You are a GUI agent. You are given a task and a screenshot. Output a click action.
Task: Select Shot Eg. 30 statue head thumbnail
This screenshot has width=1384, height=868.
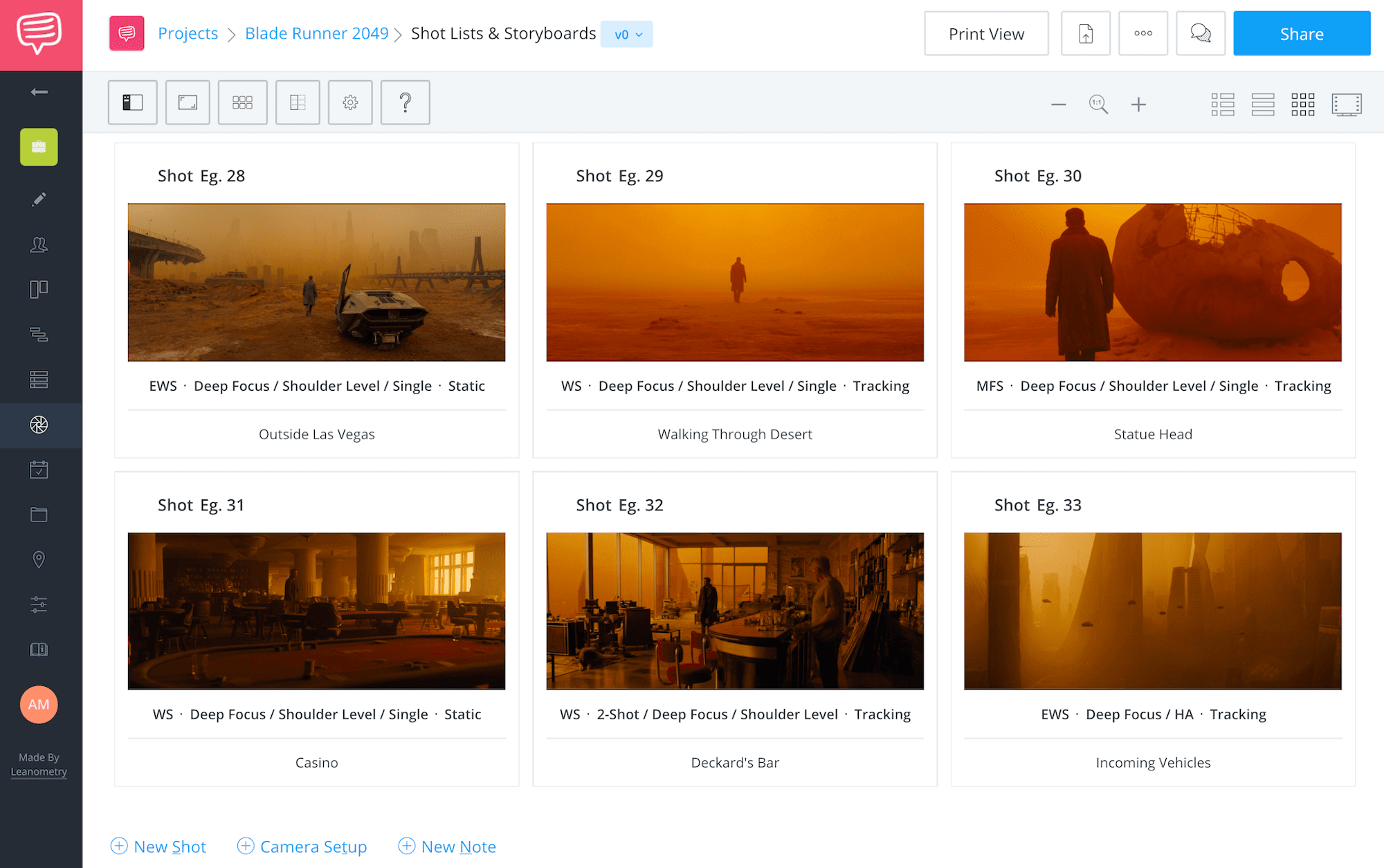[x=1153, y=282]
